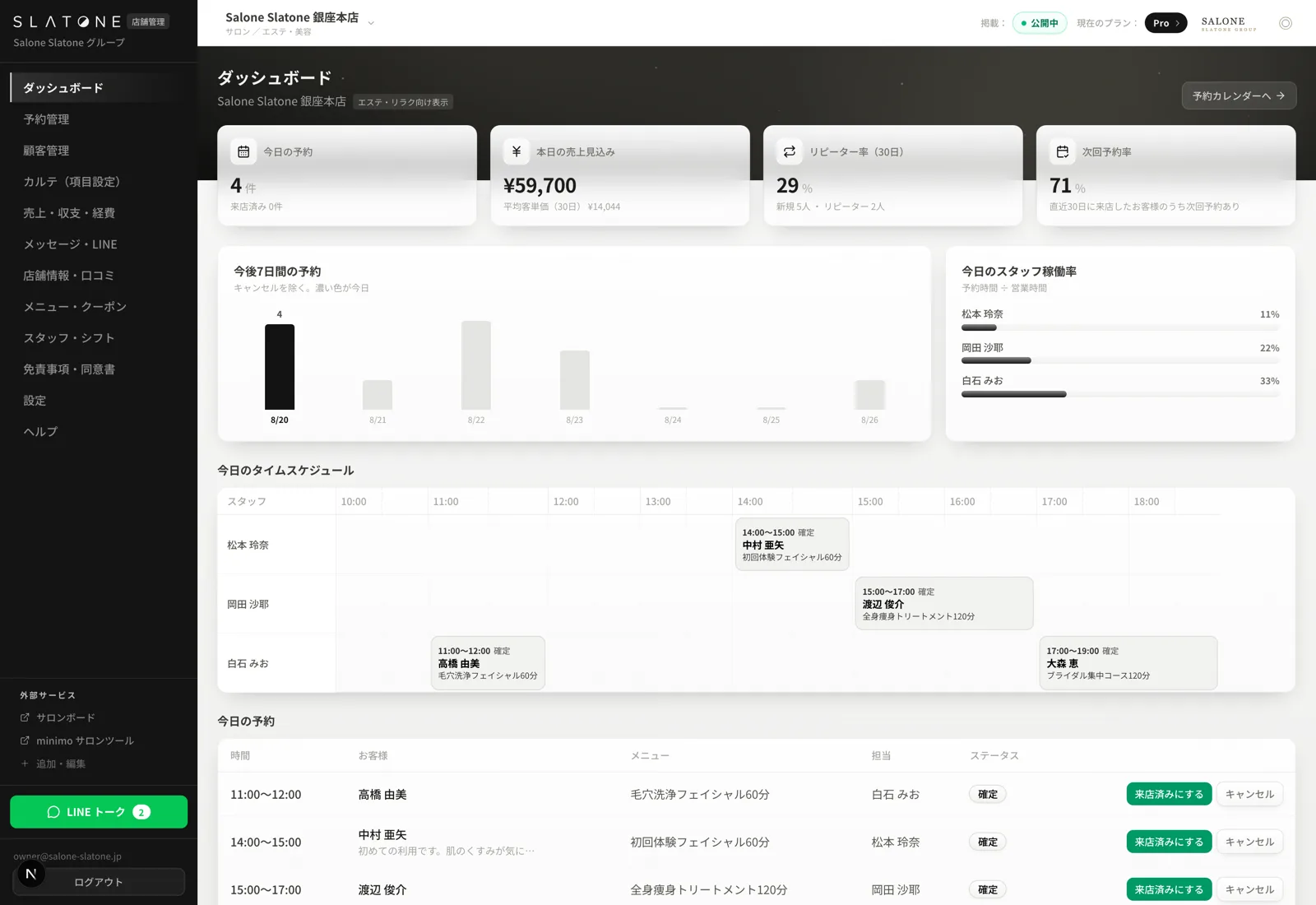This screenshot has width=1316, height=905.
Task: Open 高橋 由美 11:00 schedule block
Action: 488,662
